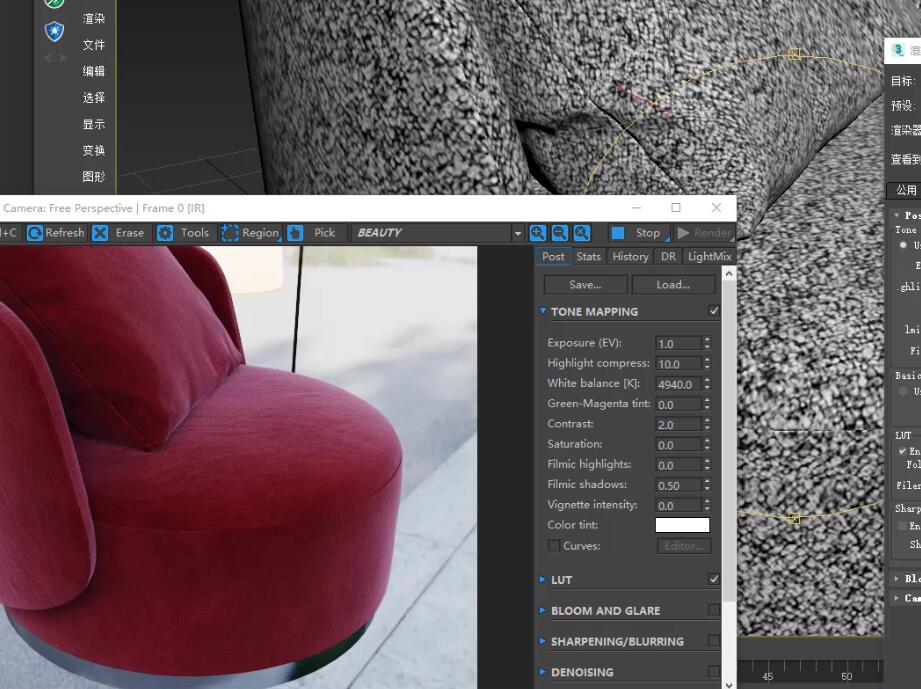
Task: Click the Render play button
Action: 704,233
